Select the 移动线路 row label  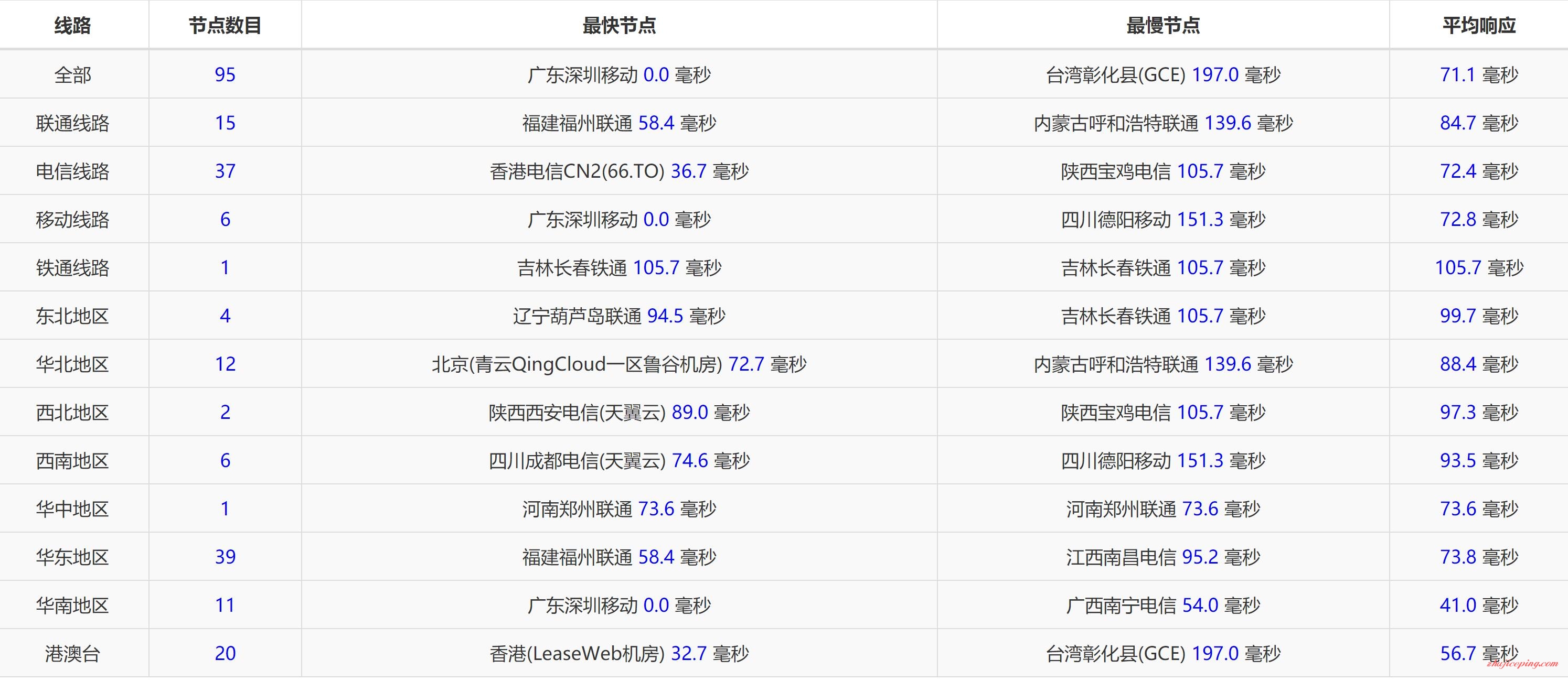click(x=72, y=220)
